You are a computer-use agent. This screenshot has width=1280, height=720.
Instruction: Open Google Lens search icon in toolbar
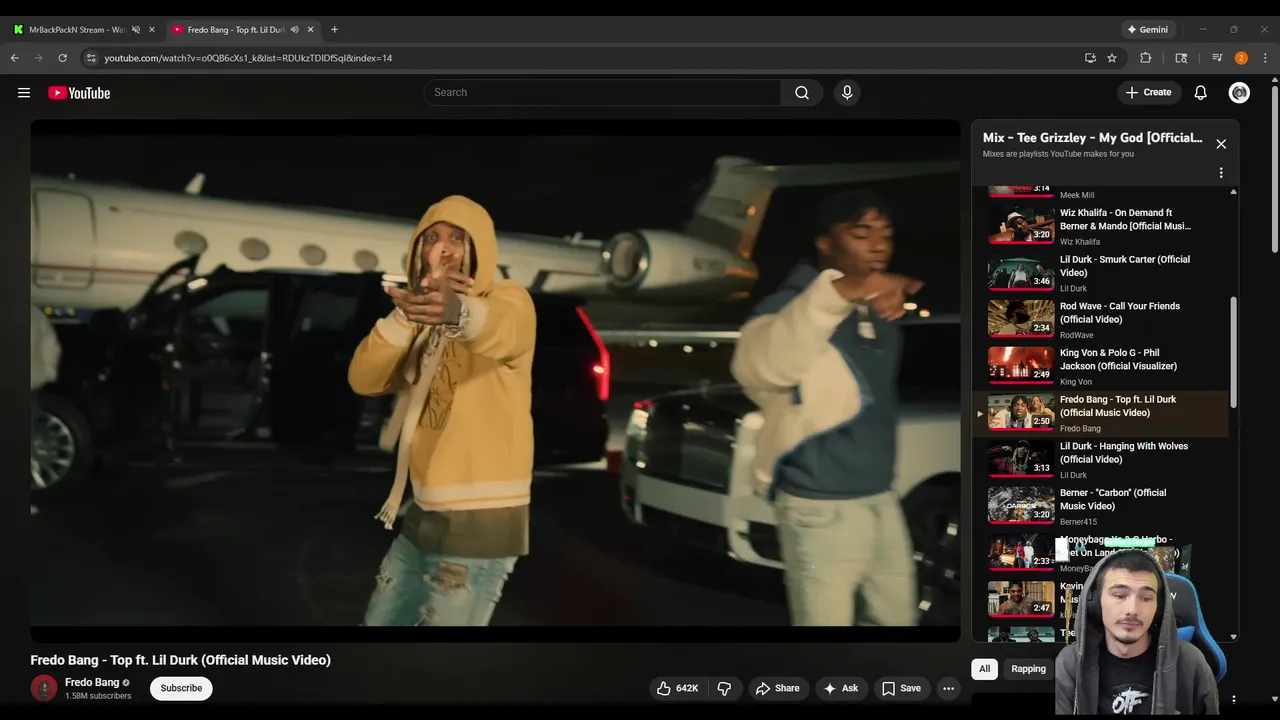(1181, 58)
